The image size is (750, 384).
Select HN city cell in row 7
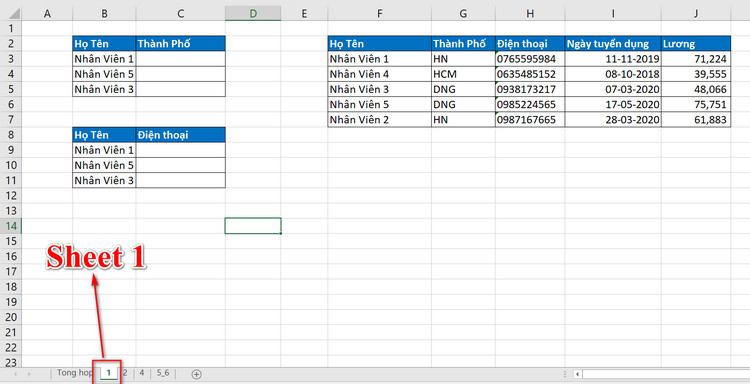tap(463, 120)
